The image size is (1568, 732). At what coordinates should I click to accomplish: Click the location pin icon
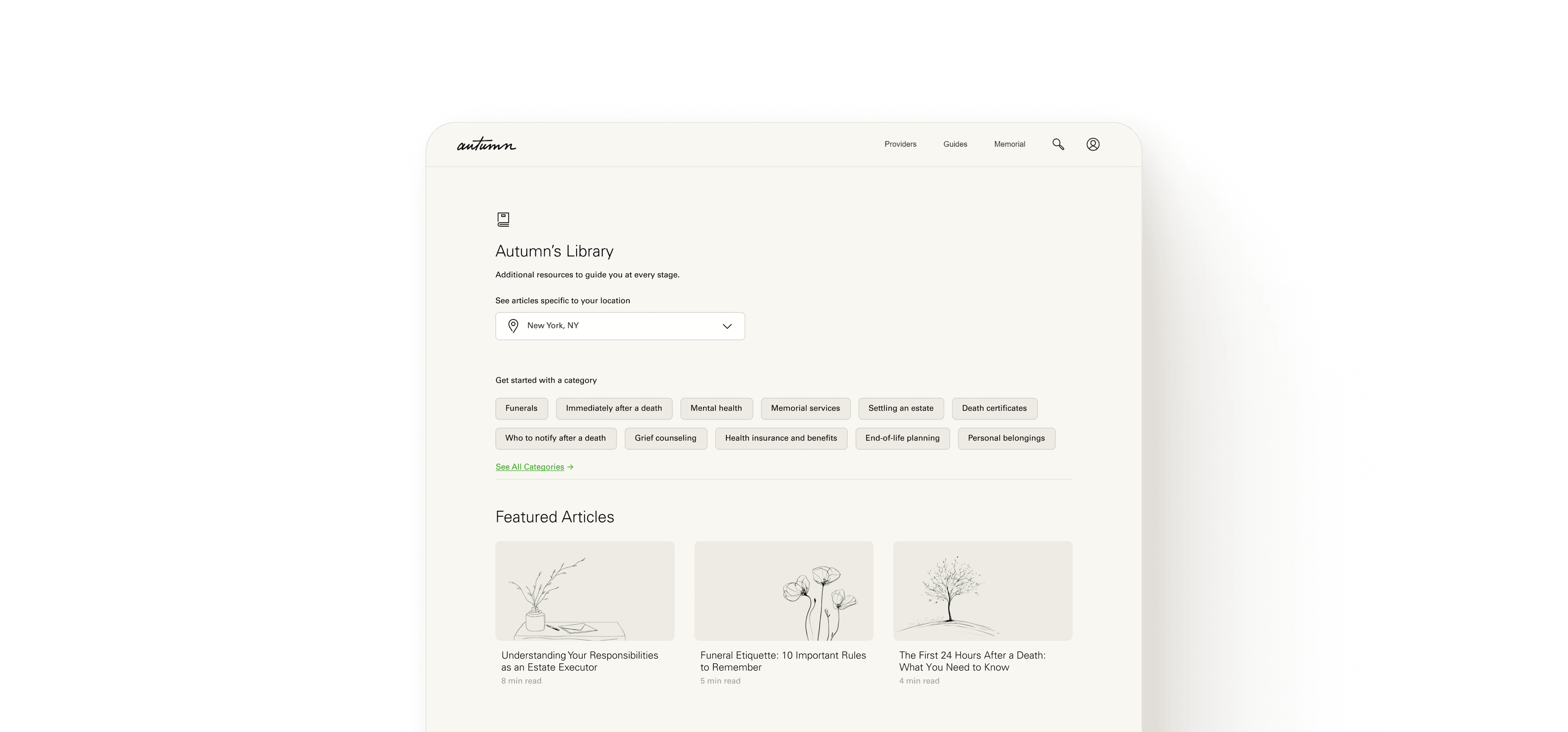(x=513, y=326)
